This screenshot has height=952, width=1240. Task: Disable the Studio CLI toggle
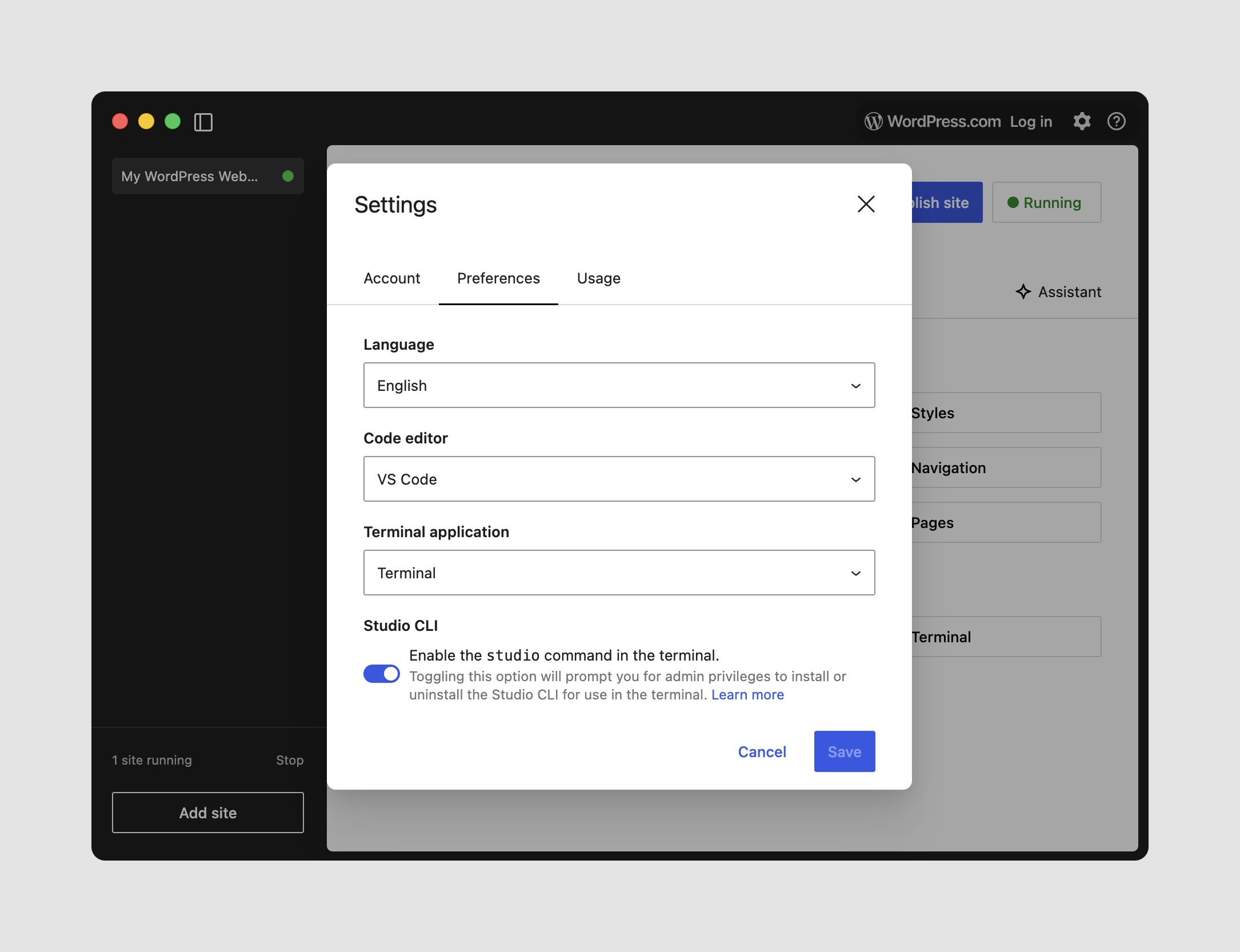(x=381, y=674)
